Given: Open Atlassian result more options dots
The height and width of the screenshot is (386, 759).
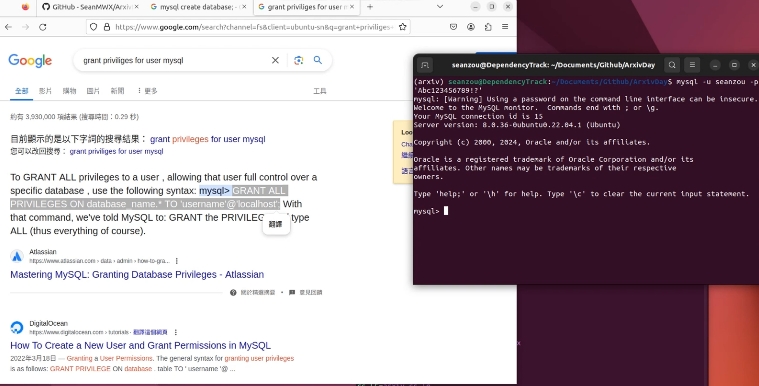Looking at the screenshot, I should (177, 261).
